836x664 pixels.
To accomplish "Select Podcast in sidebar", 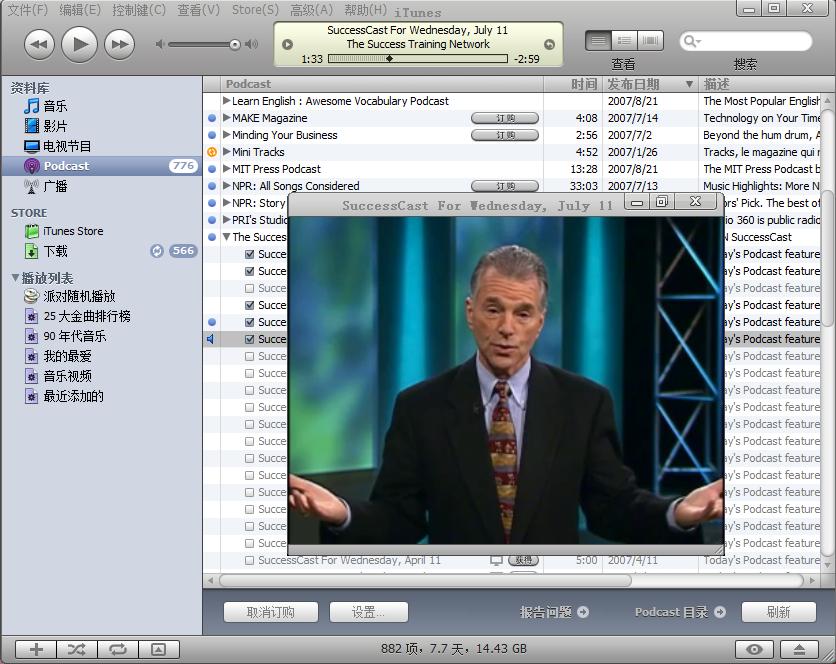I will click(x=101, y=166).
